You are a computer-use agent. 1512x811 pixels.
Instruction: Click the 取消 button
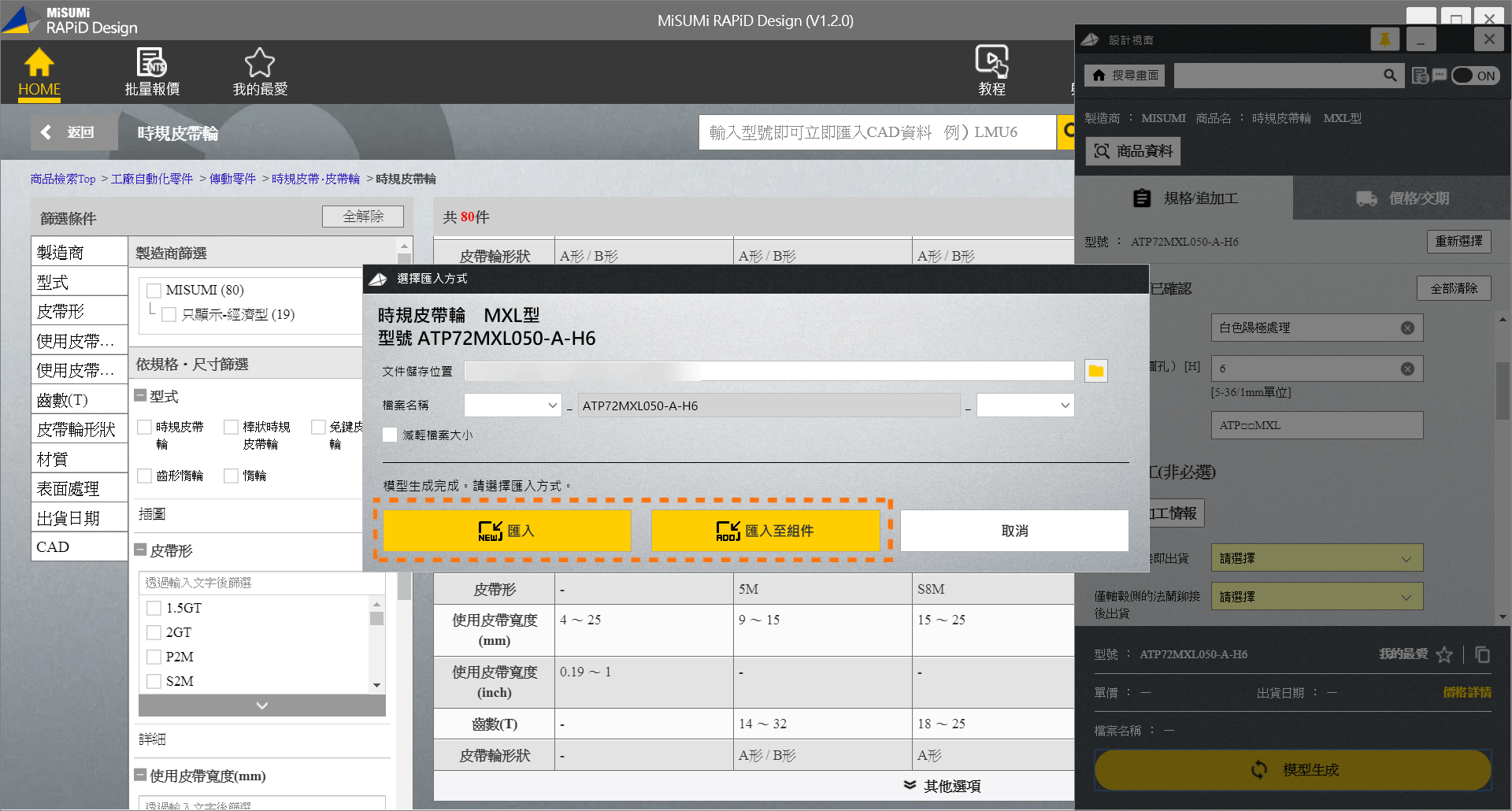1014,531
